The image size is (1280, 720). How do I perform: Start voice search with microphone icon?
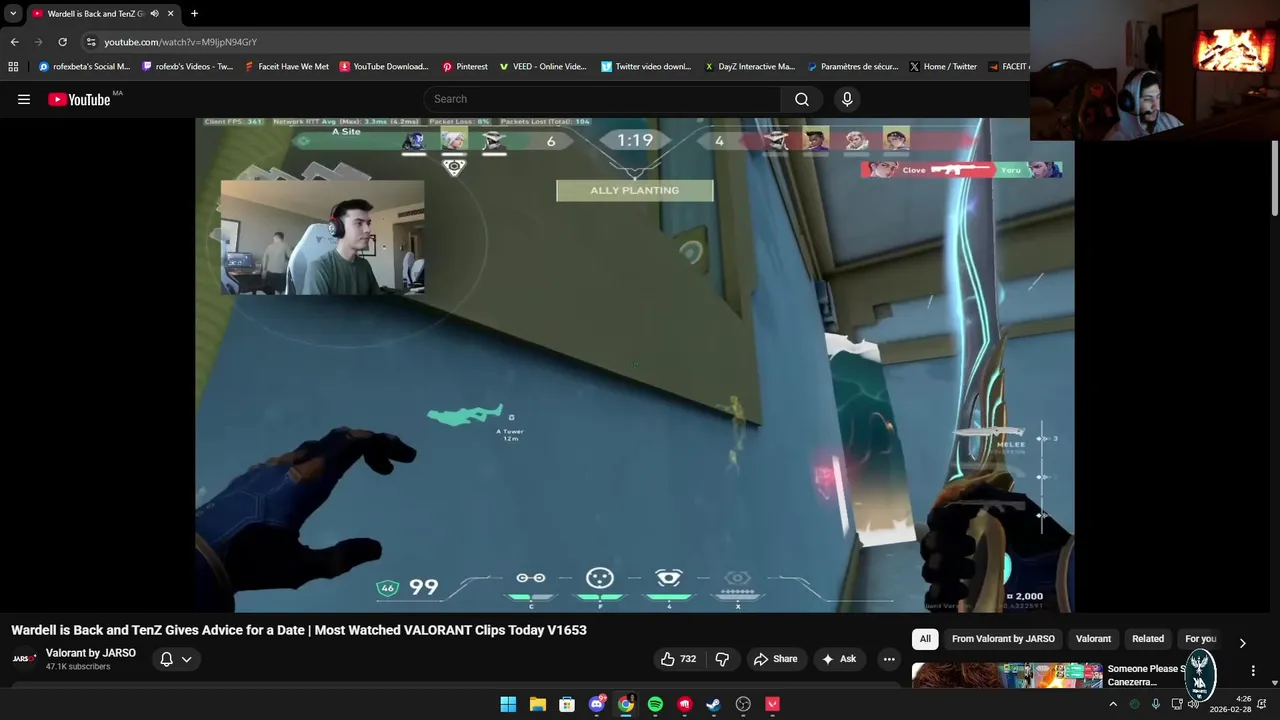pos(847,99)
